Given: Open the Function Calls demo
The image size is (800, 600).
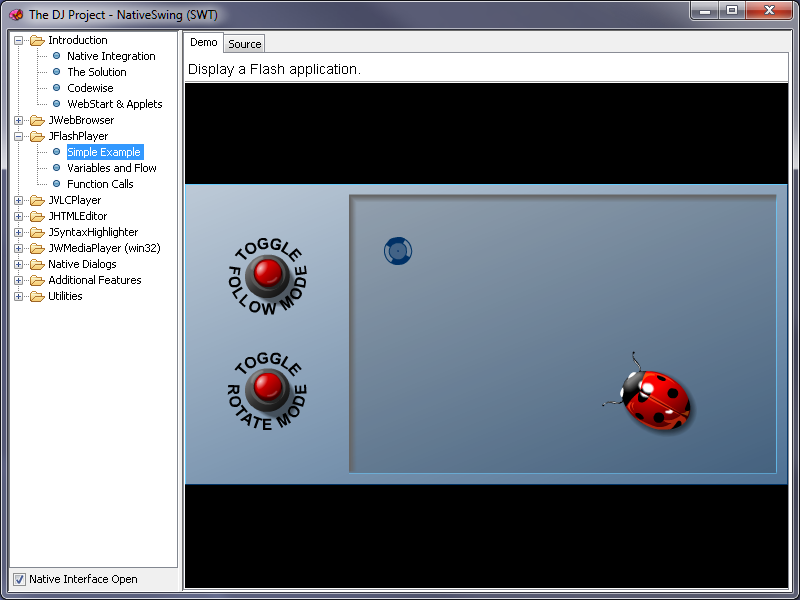Looking at the screenshot, I should click(100, 183).
